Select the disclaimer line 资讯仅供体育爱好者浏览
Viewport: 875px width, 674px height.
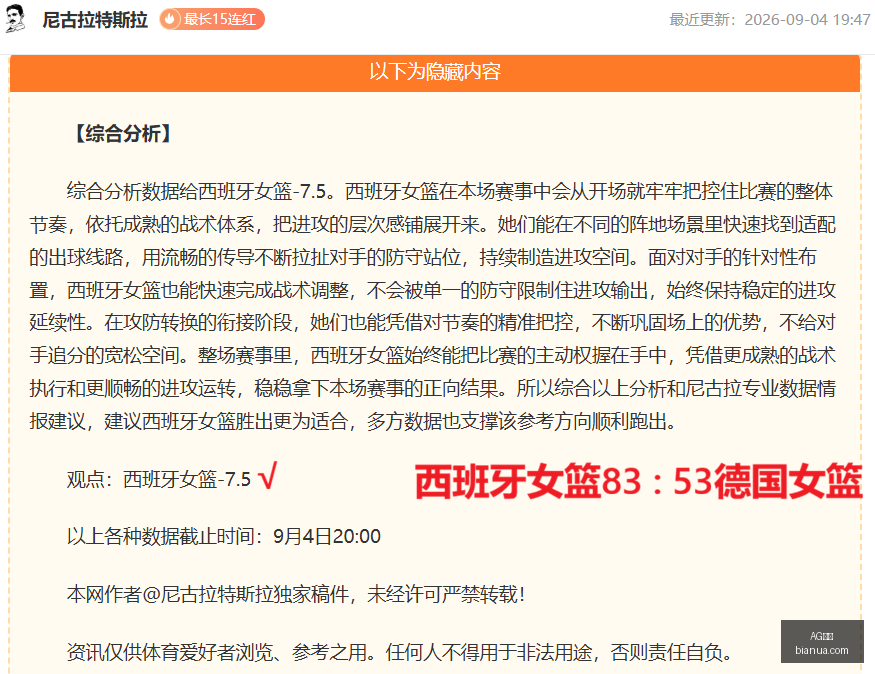399,652
